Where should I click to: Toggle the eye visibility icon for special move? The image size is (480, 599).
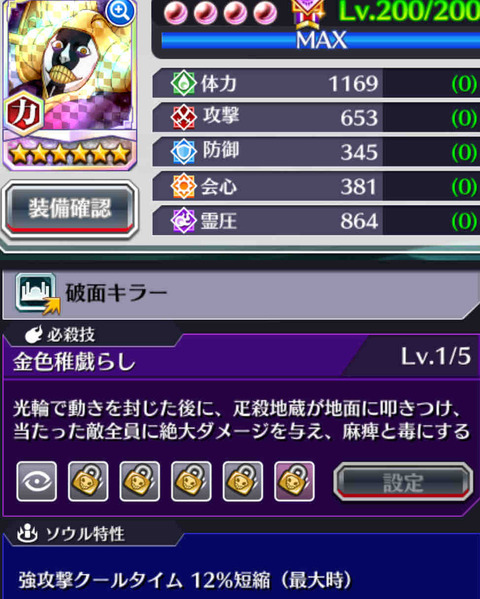pos(37,481)
